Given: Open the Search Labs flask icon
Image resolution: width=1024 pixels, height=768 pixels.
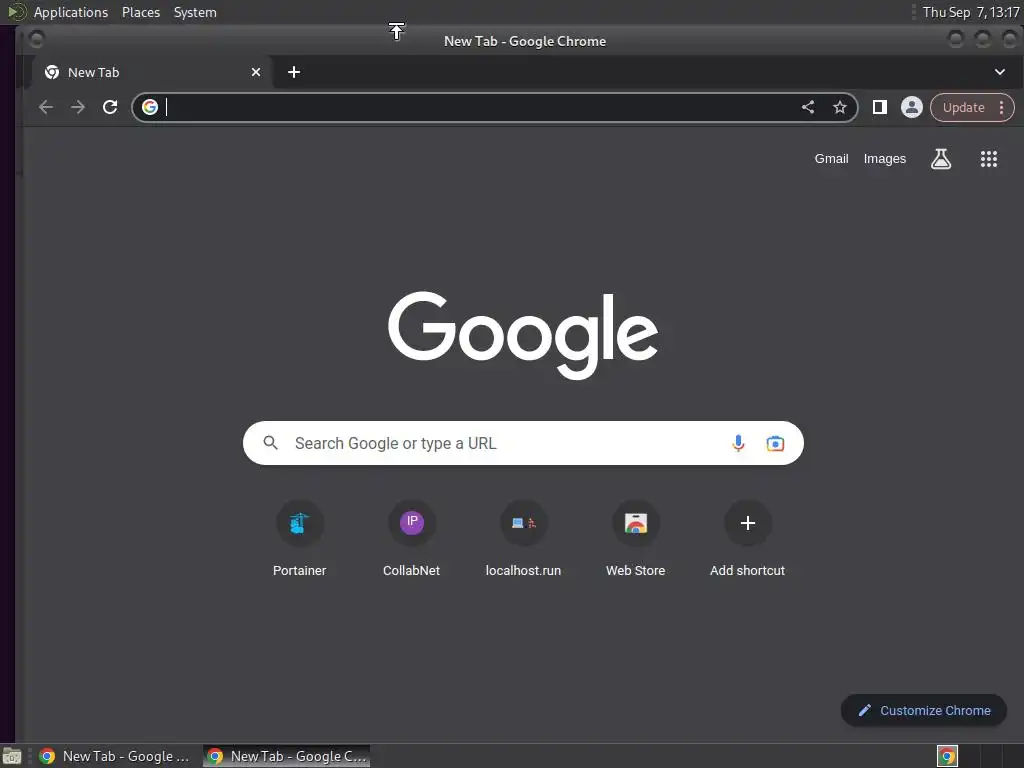Looking at the screenshot, I should click(940, 159).
